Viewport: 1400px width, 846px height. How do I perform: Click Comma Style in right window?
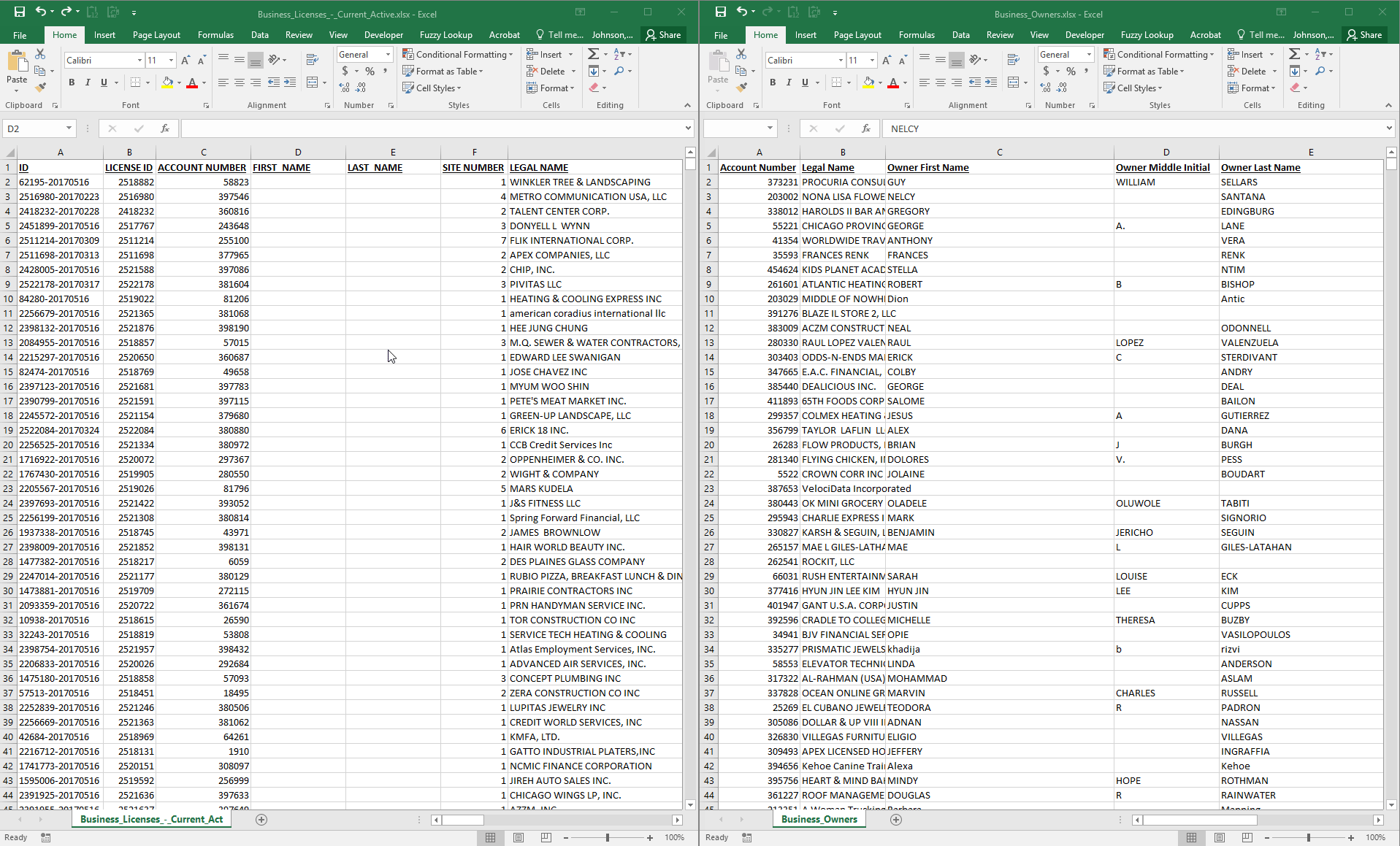pyautogui.click(x=1086, y=71)
